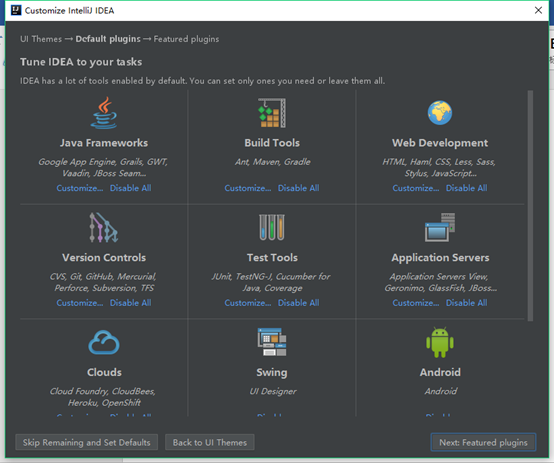Viewport: 554px width, 463px height.
Task: Click the Test Tools heading
Action: pos(272,257)
